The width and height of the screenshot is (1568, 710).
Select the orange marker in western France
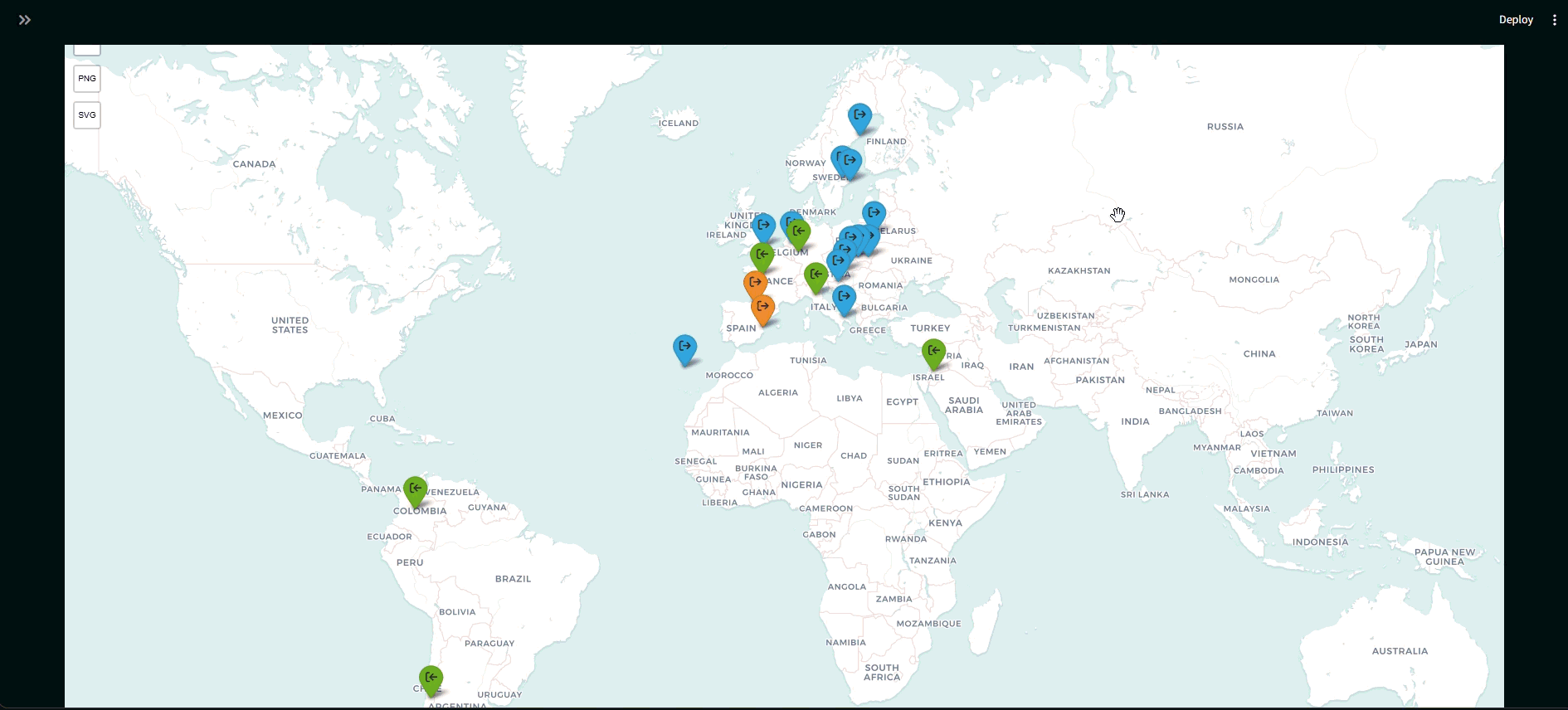[755, 284]
